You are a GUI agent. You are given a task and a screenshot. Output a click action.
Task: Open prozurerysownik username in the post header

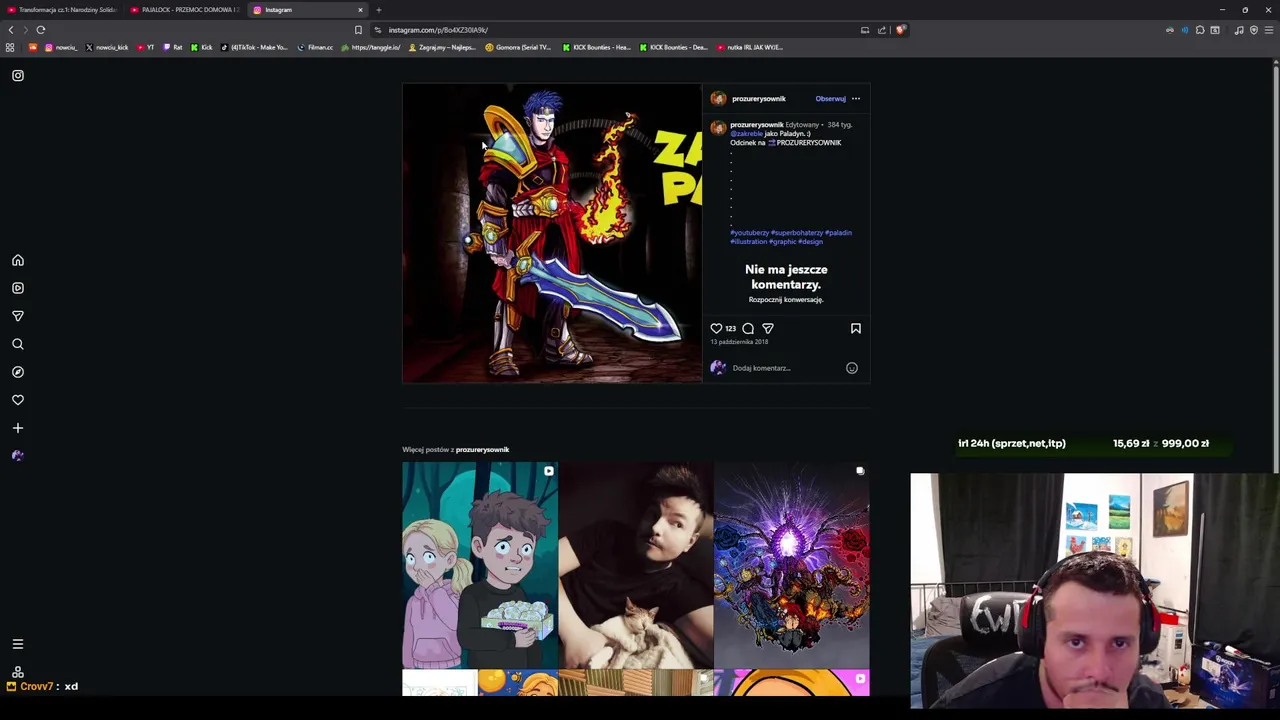[758, 99]
